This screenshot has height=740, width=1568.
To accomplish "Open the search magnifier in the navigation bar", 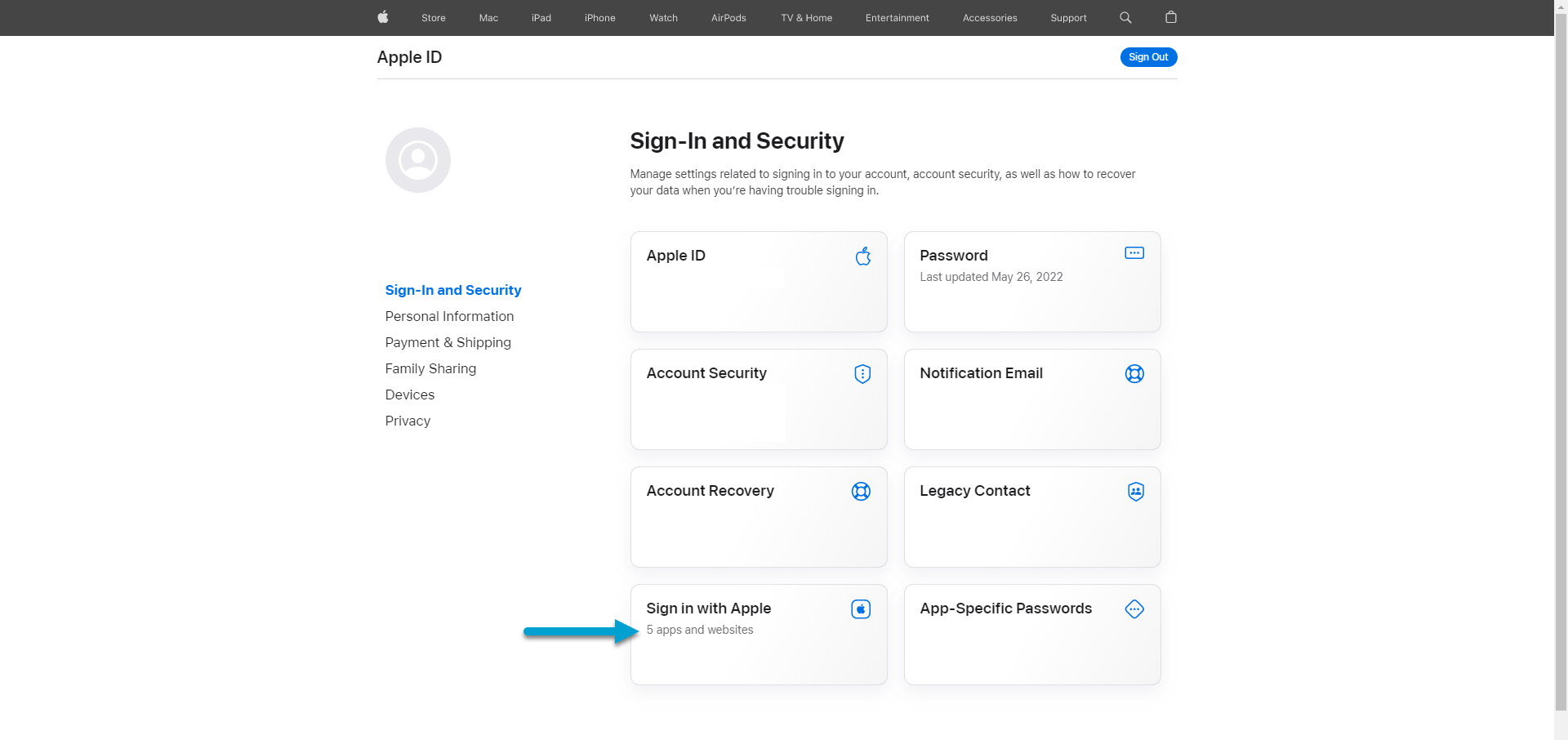I will (x=1125, y=17).
